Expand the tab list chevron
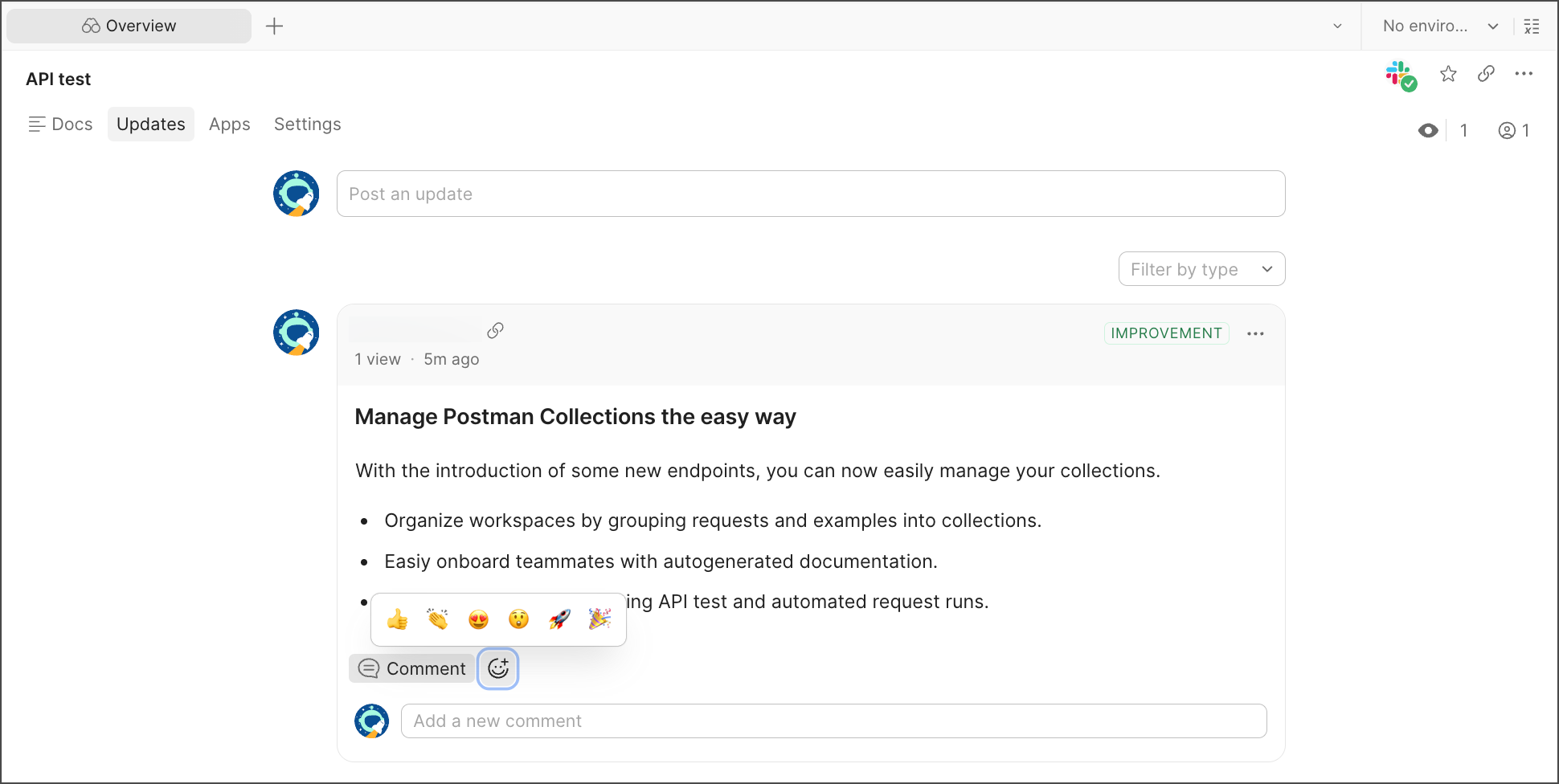Screen dimensions: 1559x784 tap(1337, 26)
